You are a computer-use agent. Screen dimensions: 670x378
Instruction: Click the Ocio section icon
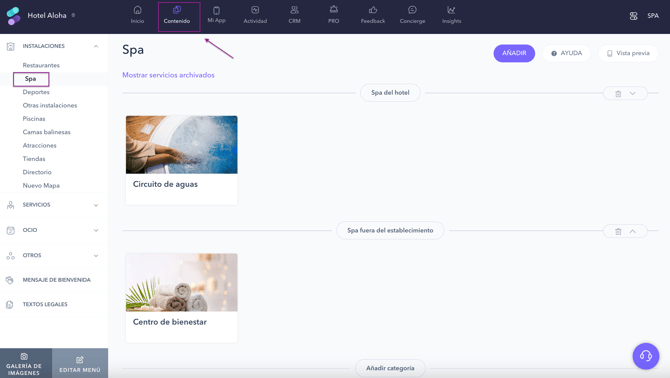tap(11, 230)
